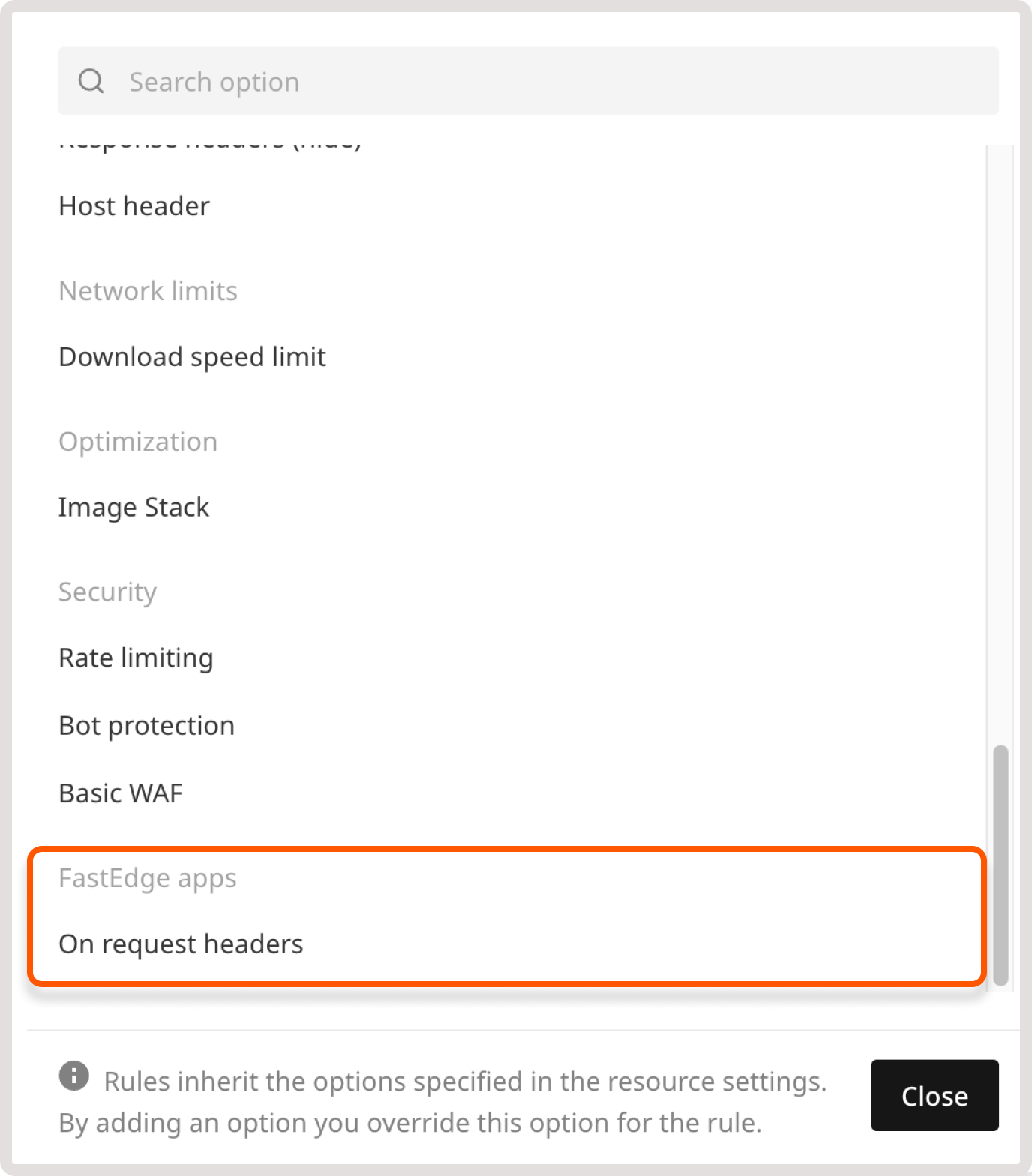Select the On request headers FastEdge option
This screenshot has height=1176, width=1032.
[x=181, y=943]
